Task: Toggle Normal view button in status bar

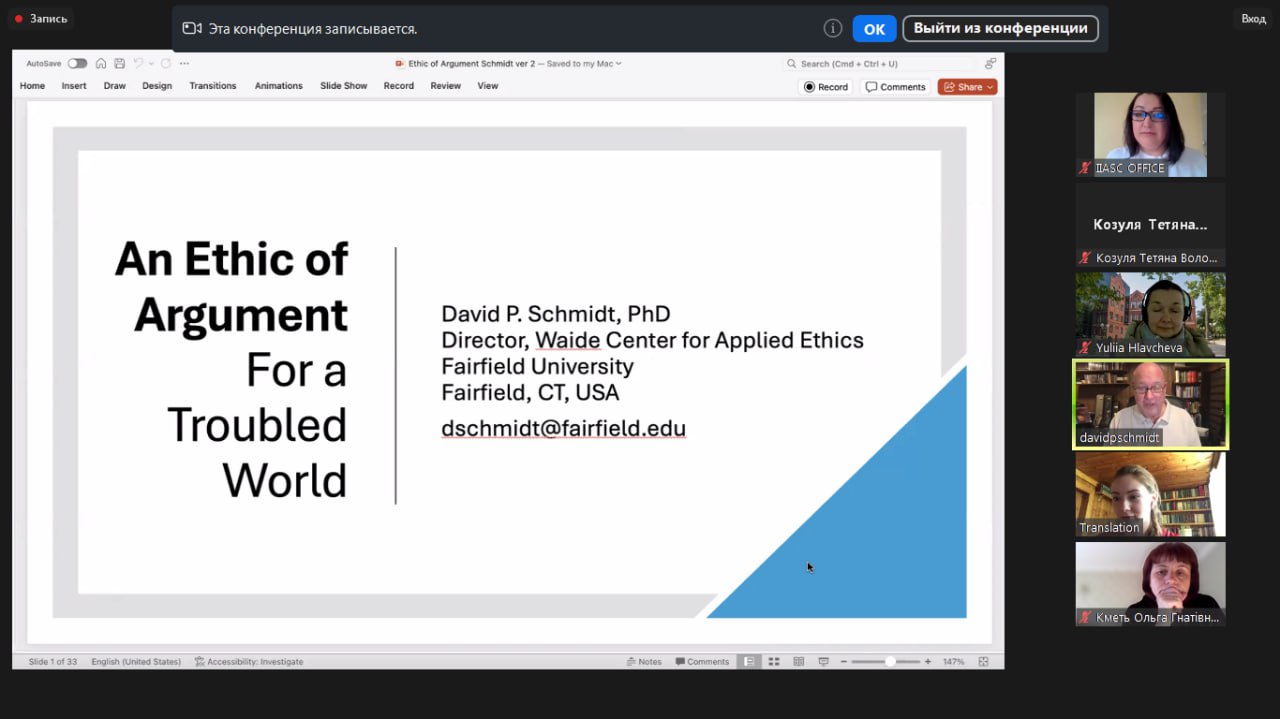Action: (x=748, y=662)
